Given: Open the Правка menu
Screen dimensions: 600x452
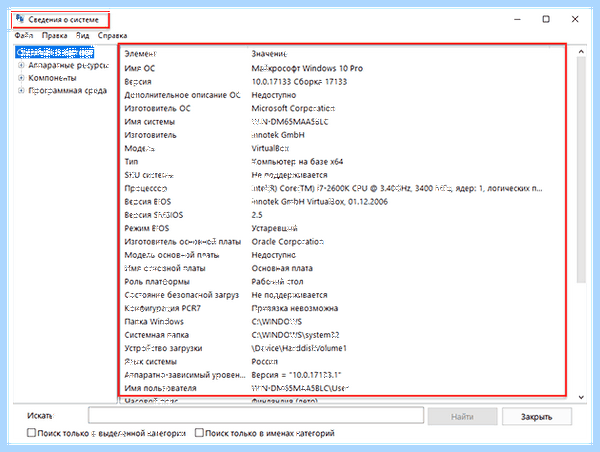Looking at the screenshot, I should coord(54,36).
